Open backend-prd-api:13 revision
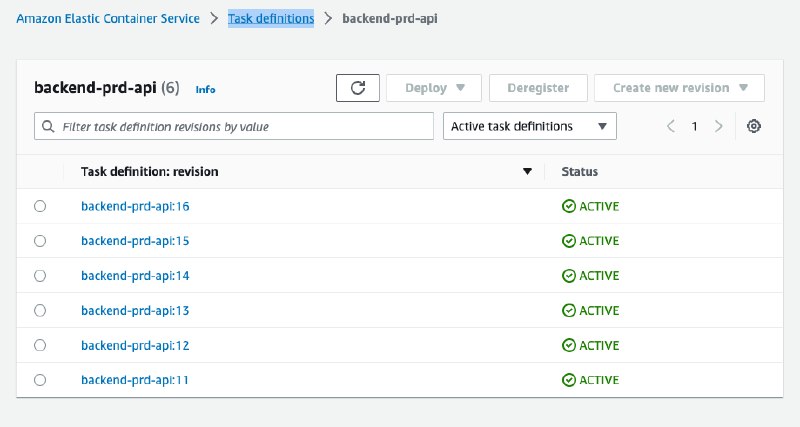800x427 pixels. 135,310
